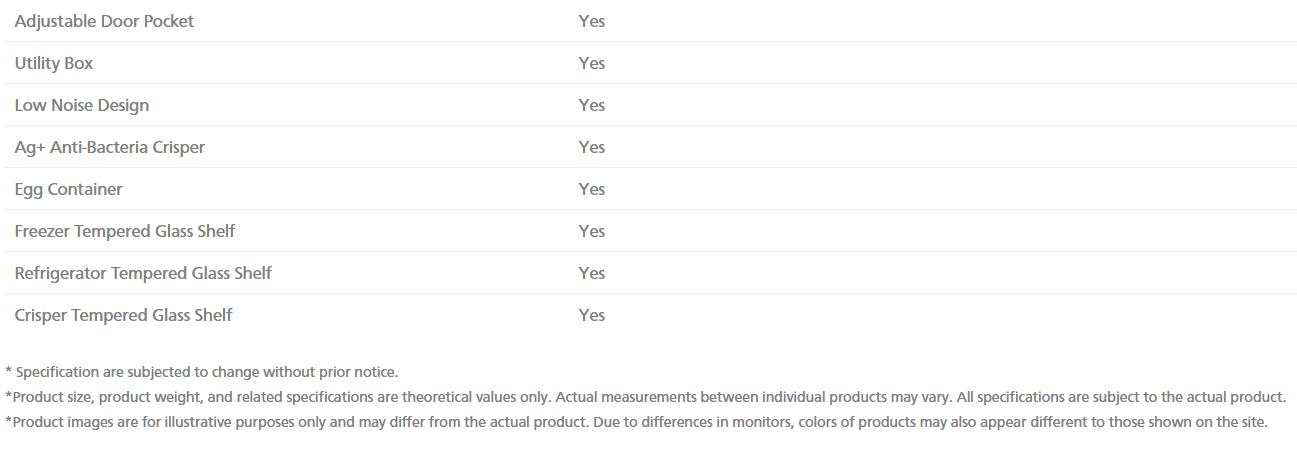Screen dimensions: 1297x468
Task: Select the Yes value for Egg Container
Action: (592, 189)
